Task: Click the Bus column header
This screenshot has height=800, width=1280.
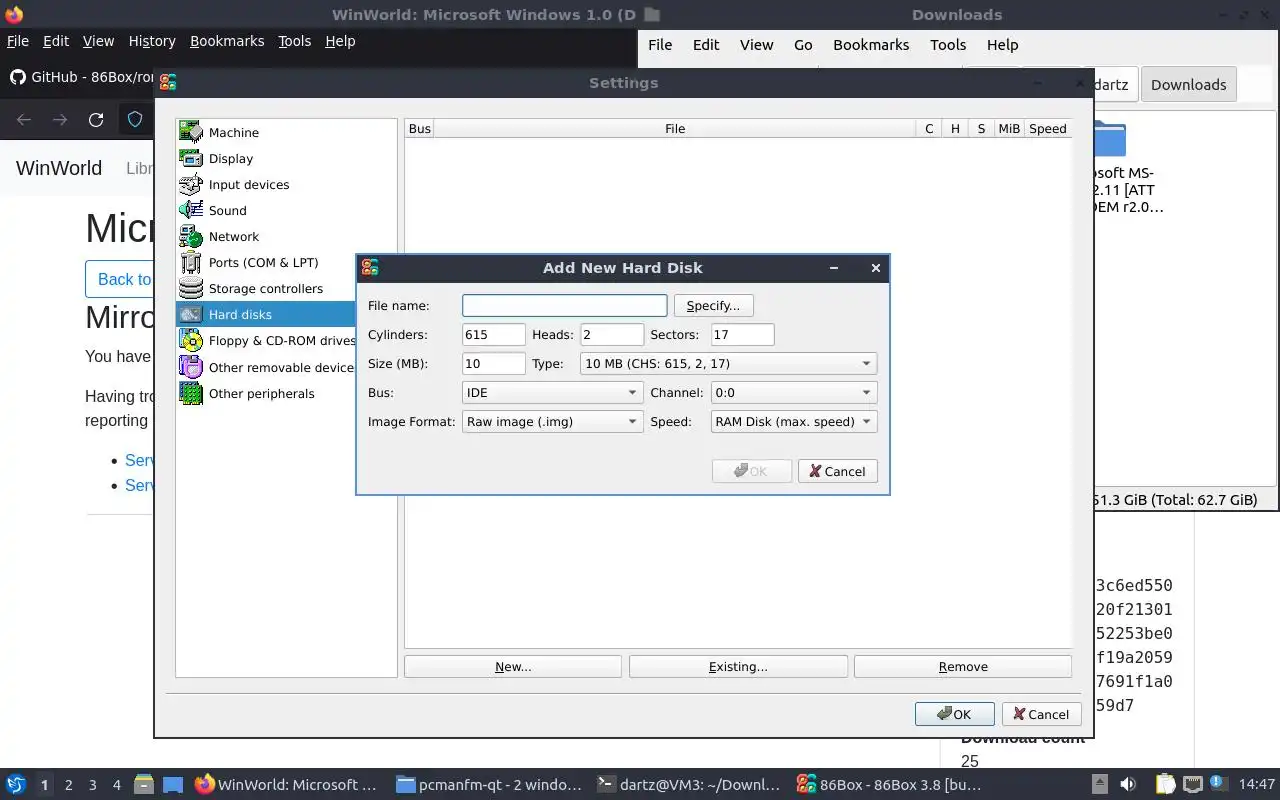Action: pos(420,128)
